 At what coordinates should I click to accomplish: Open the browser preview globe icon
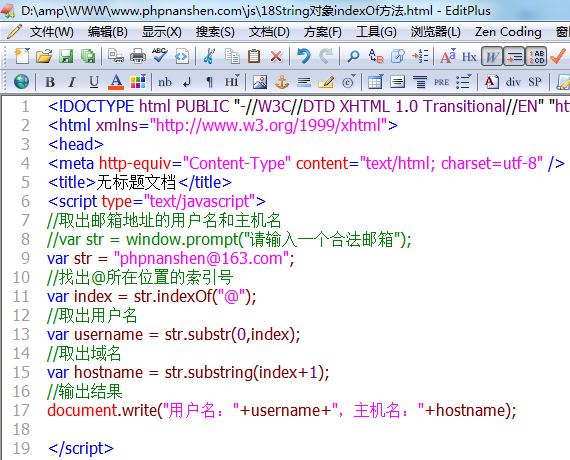tap(21, 82)
